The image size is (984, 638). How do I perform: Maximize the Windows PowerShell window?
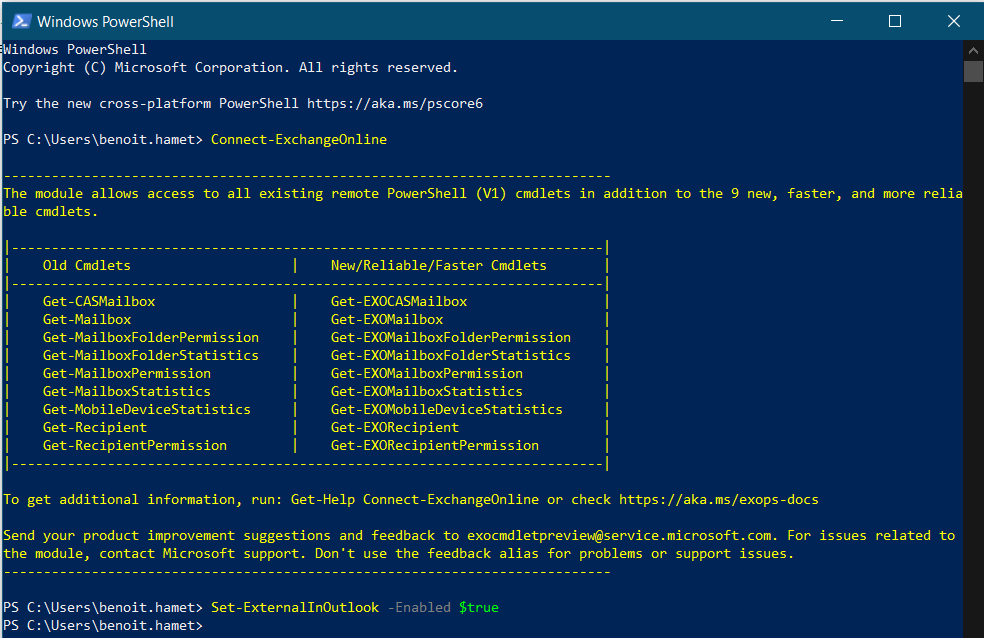click(895, 21)
